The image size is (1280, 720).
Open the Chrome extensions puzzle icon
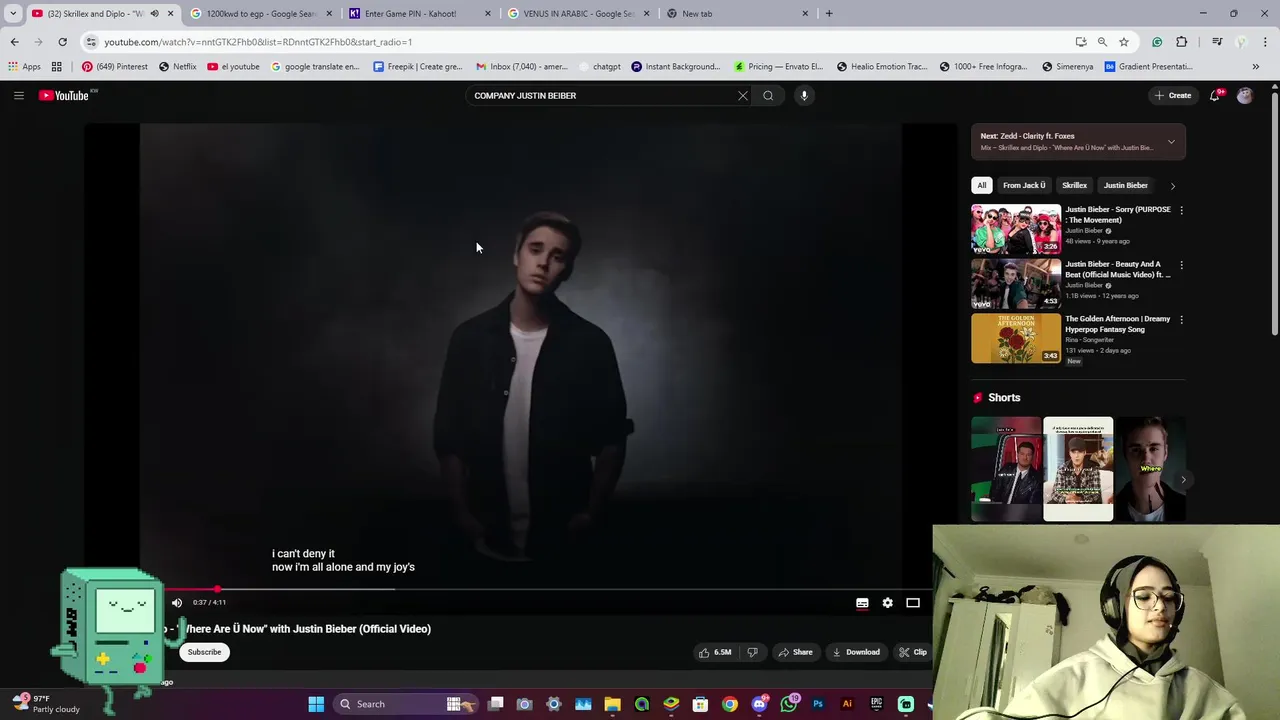[x=1182, y=42]
